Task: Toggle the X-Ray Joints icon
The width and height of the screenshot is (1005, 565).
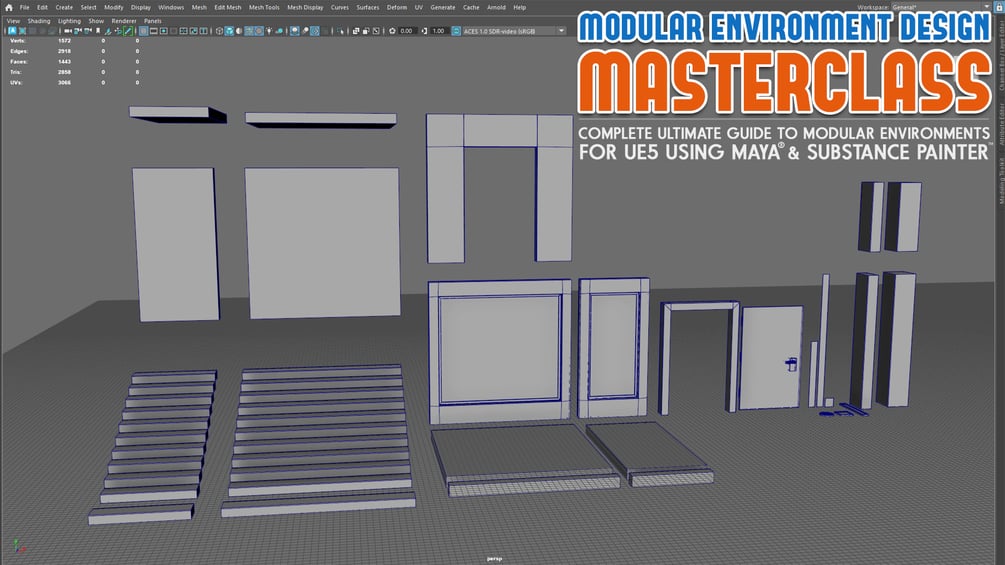Action: (376, 31)
